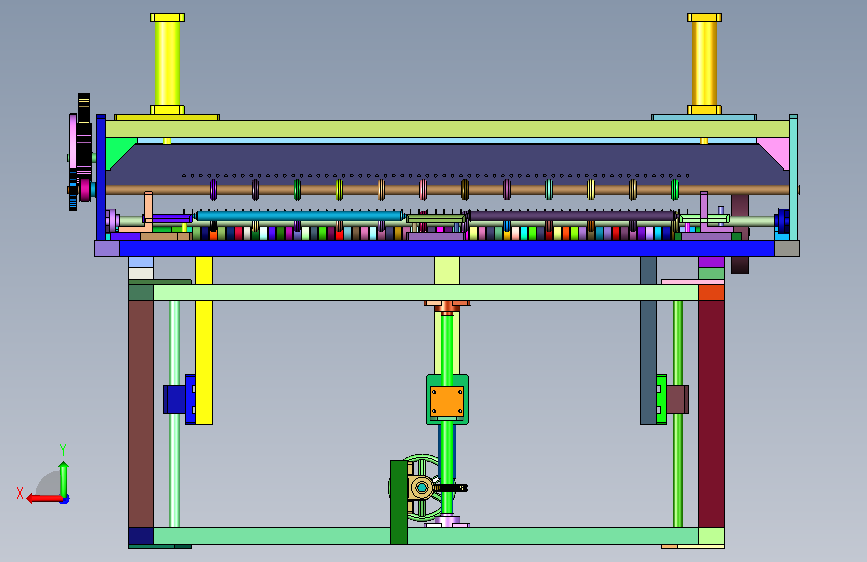Viewport: 867px width, 562px height.
Task: Pick the long brown shaft with colored rings
Action: tap(447, 190)
